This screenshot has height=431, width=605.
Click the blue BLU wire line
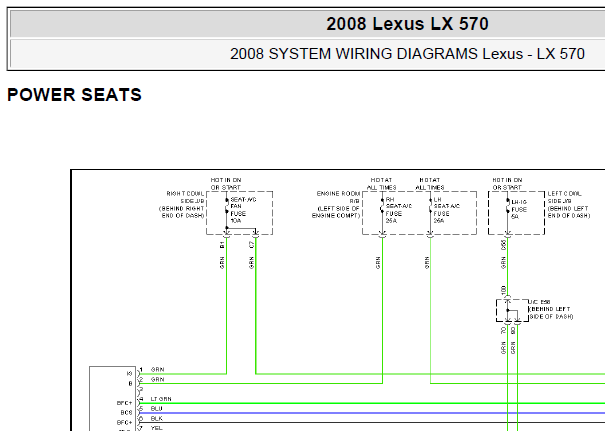click(x=372, y=413)
